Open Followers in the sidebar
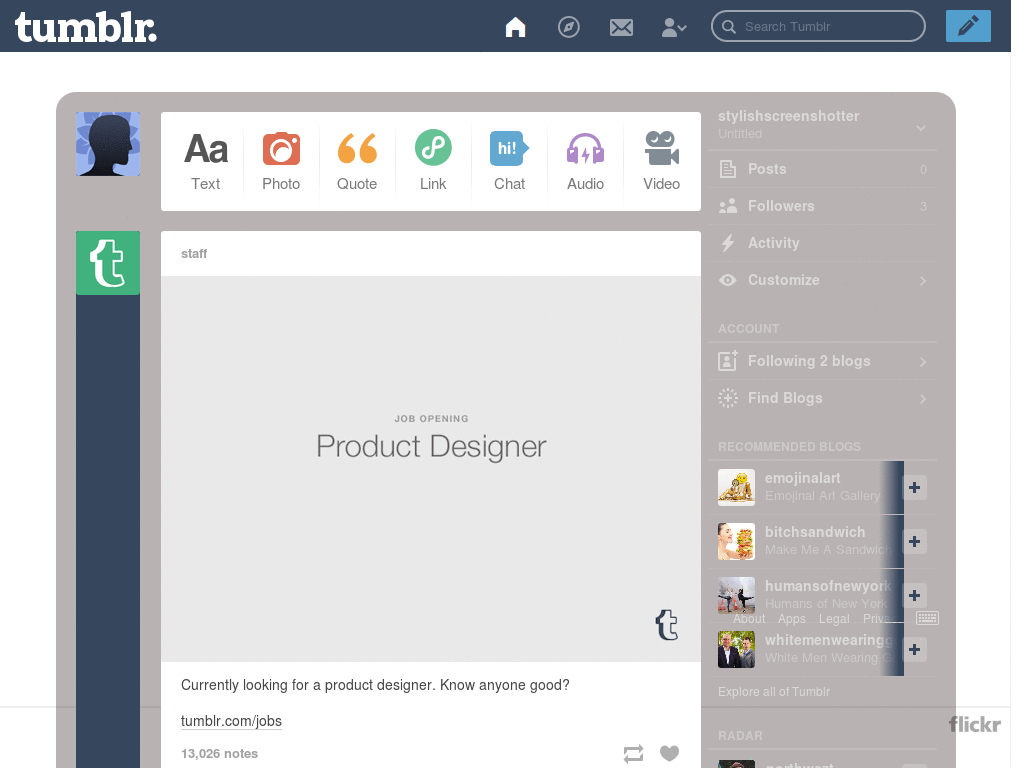Viewport: 1024px width, 768px height. click(x=823, y=206)
